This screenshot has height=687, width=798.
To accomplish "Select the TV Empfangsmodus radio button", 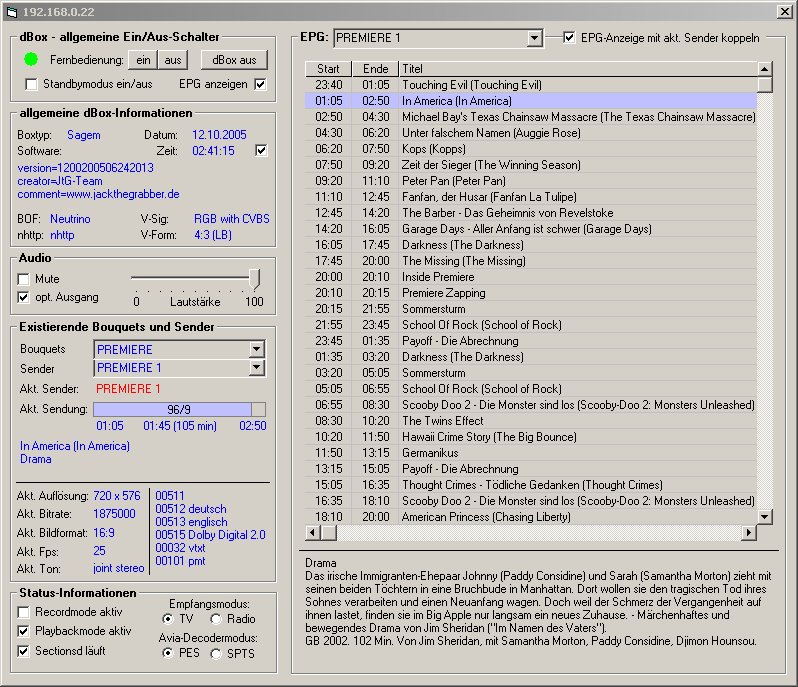I will (x=167, y=619).
